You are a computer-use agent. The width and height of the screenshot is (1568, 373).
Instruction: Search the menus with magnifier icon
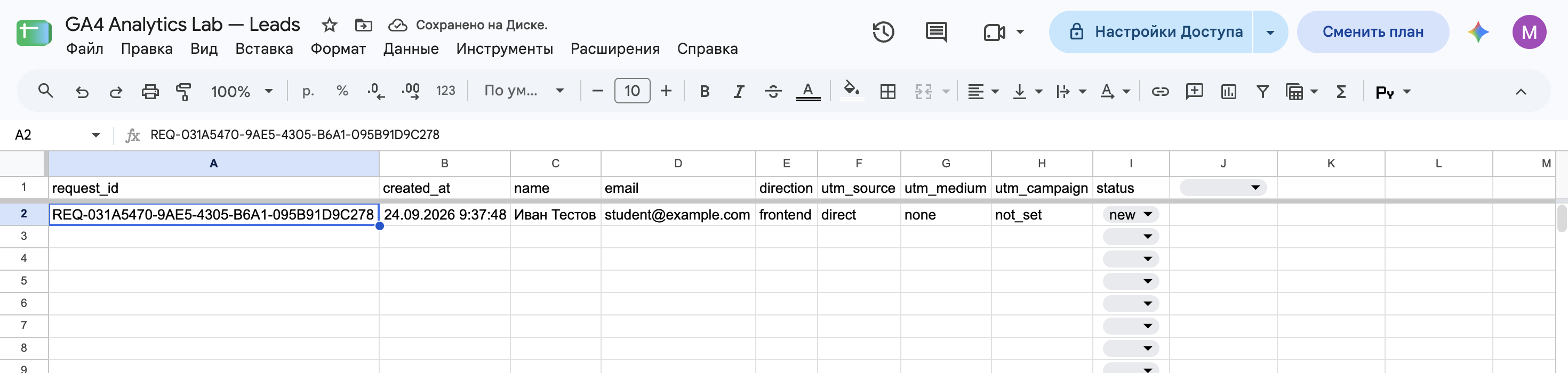46,91
